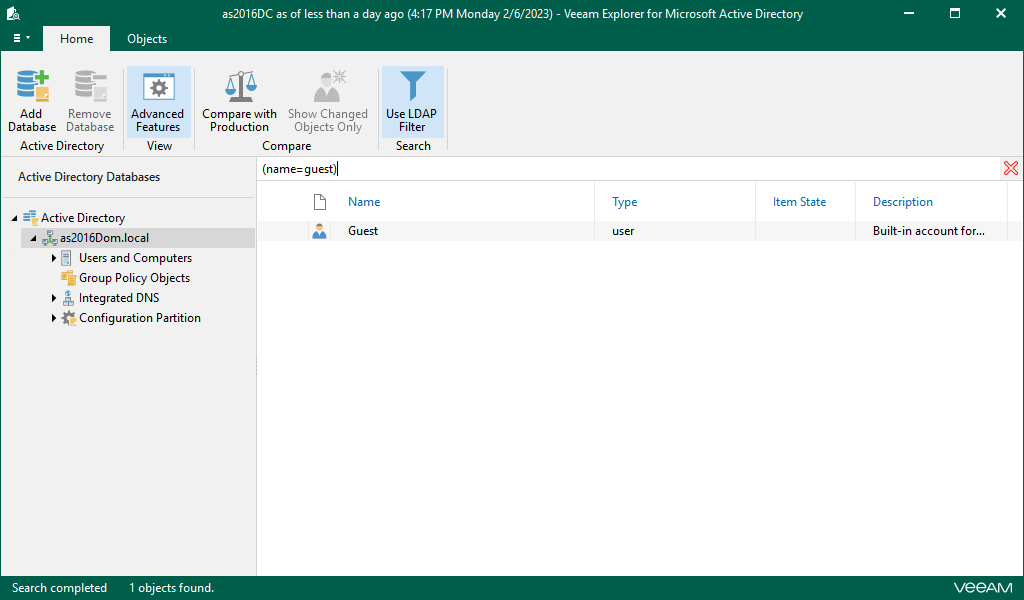Select the Guest user row
Screen dimensions: 1024x600
639,231
